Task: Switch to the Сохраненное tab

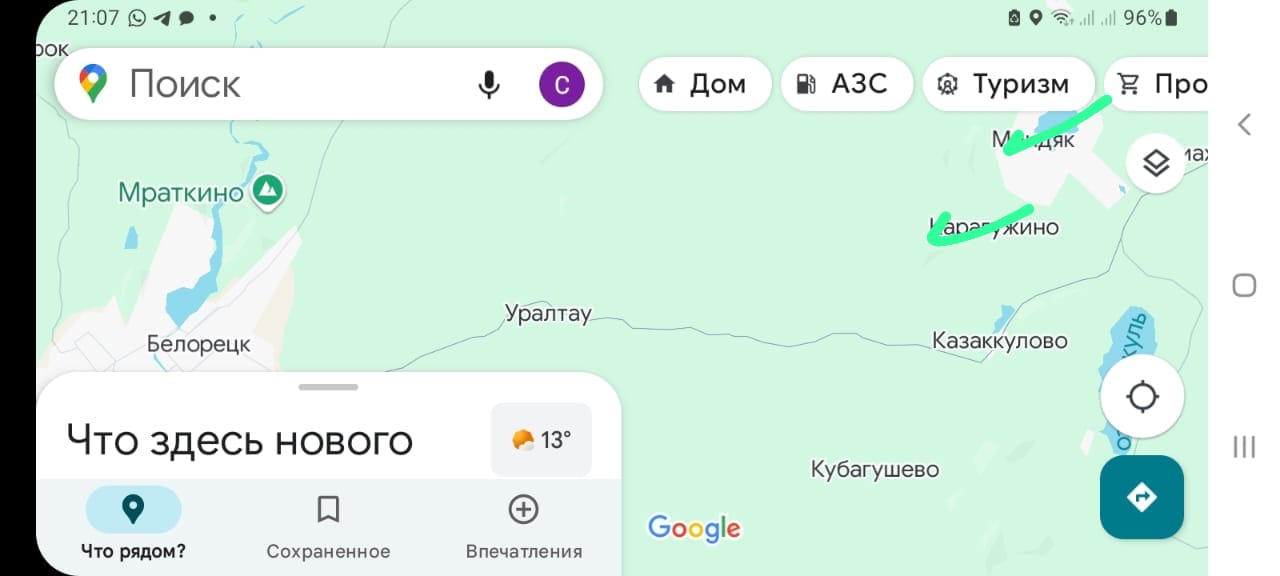Action: [x=328, y=526]
